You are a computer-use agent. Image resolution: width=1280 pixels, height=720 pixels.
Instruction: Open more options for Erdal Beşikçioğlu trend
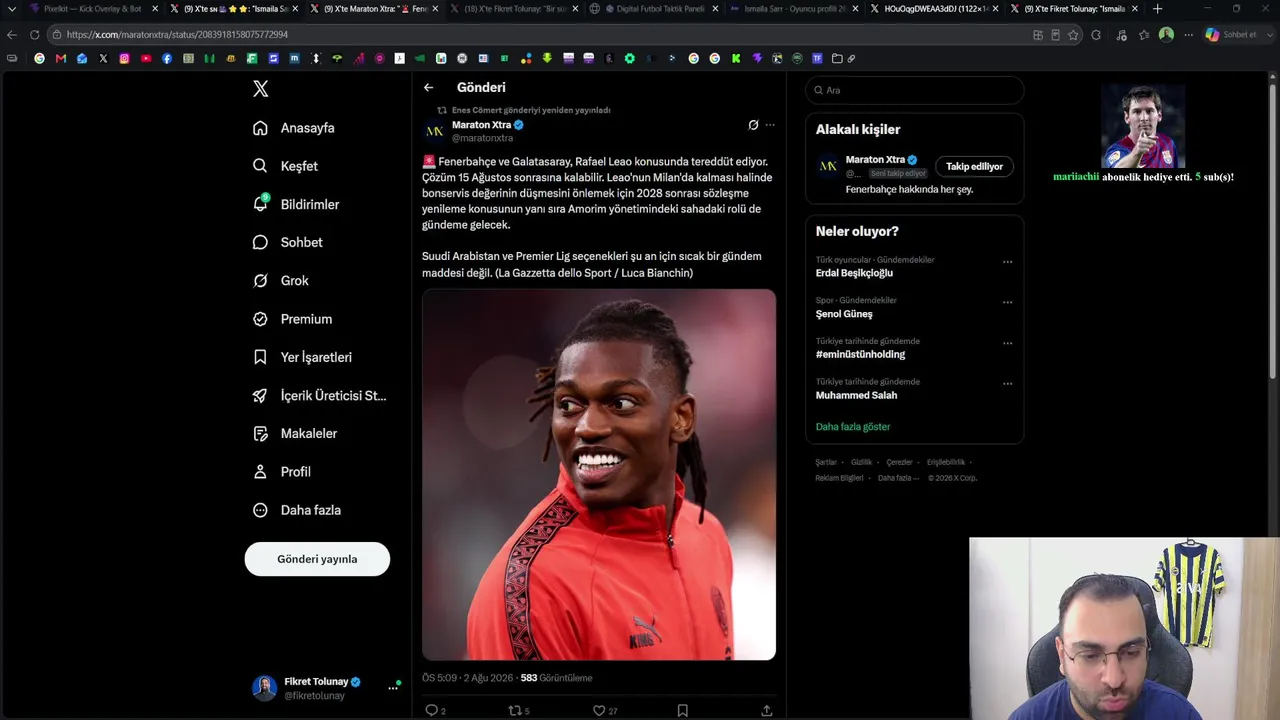click(1007, 262)
